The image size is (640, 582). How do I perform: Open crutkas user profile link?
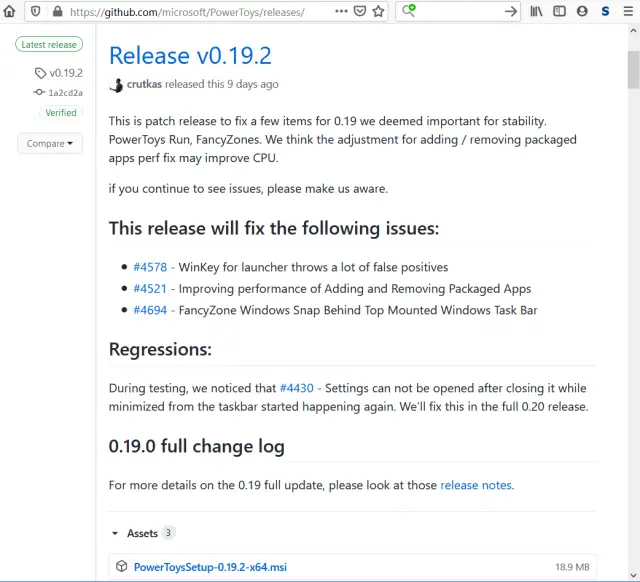(x=144, y=84)
